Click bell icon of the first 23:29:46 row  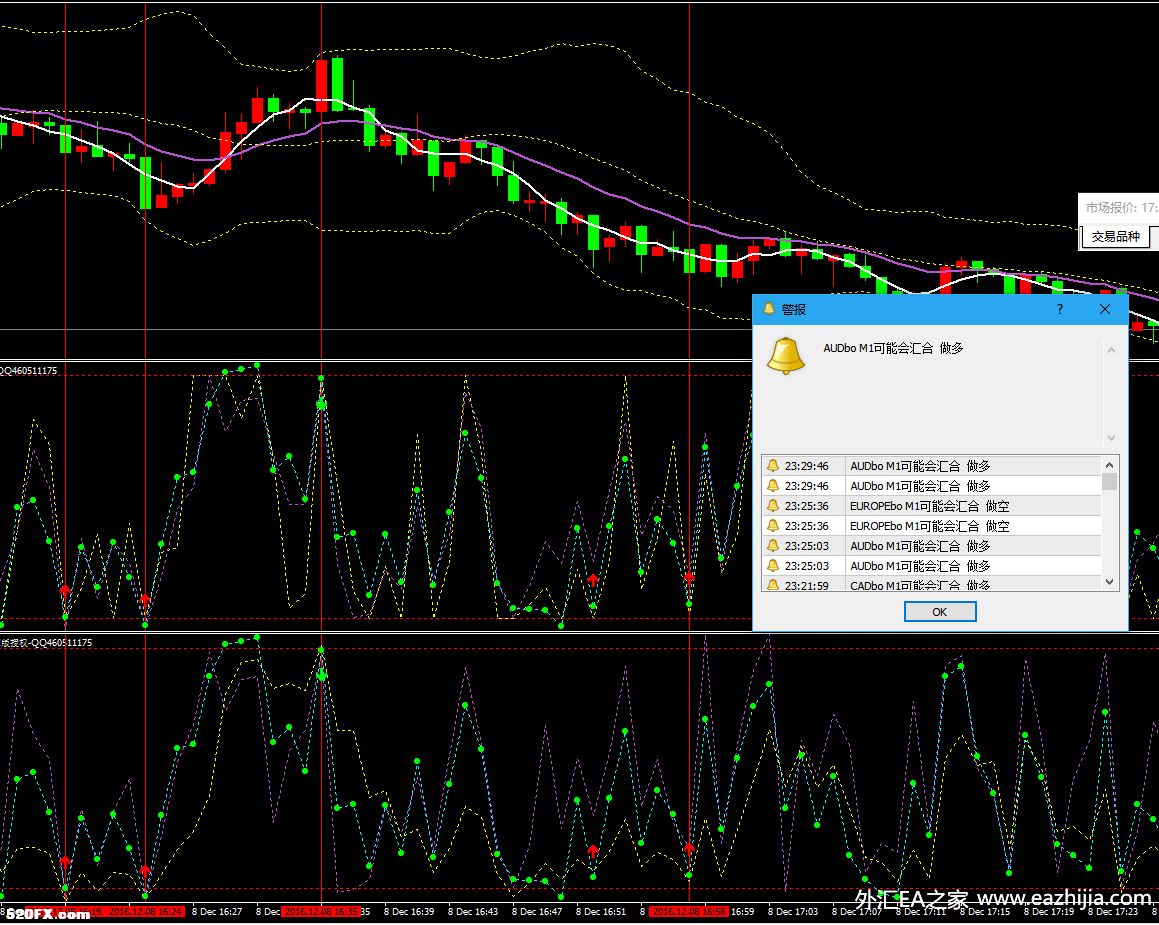coord(773,466)
